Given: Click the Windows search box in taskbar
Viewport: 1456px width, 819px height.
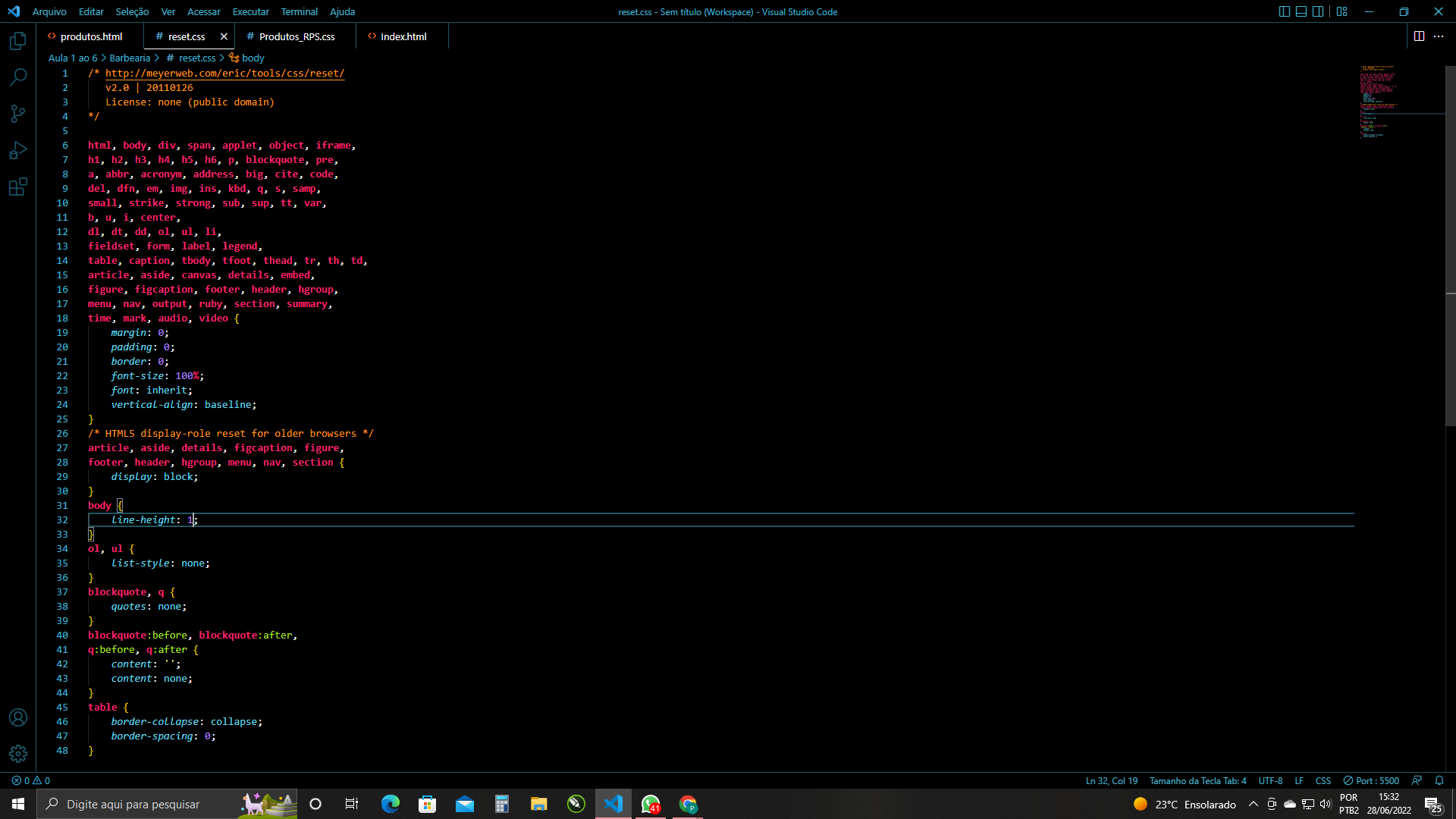Looking at the screenshot, I should [167, 804].
